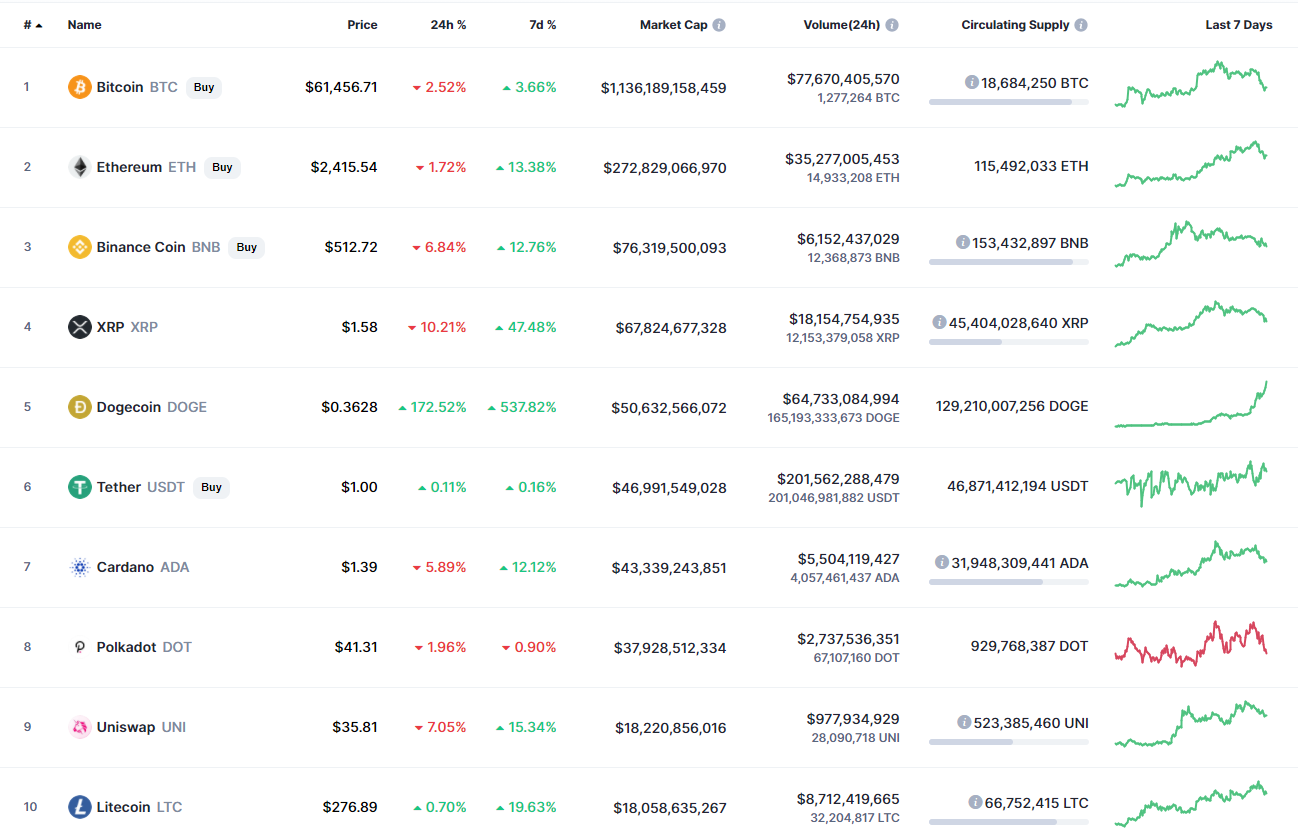Open the Polkadot name link

tap(126, 647)
